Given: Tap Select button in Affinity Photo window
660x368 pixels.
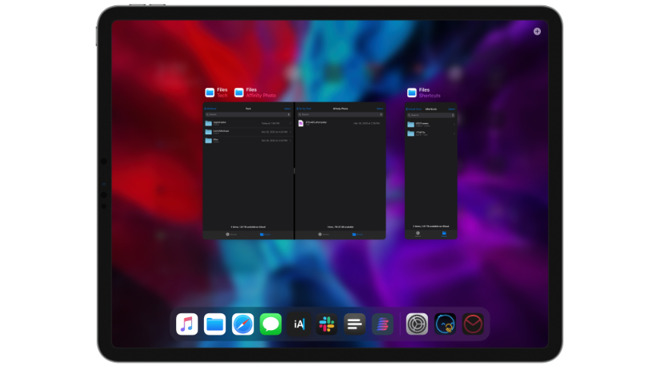Looking at the screenshot, I should point(380,109).
